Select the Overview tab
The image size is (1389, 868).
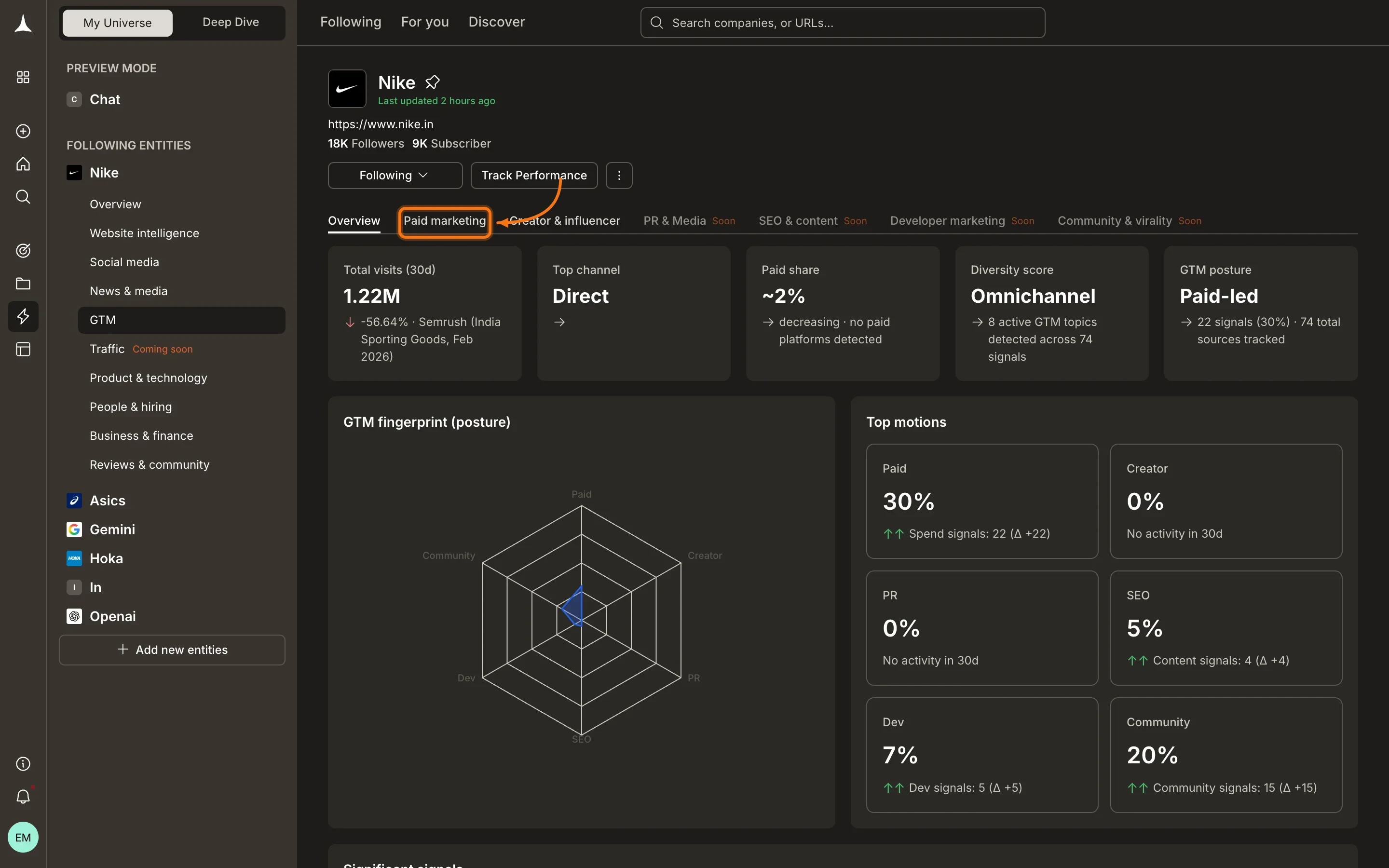354,221
